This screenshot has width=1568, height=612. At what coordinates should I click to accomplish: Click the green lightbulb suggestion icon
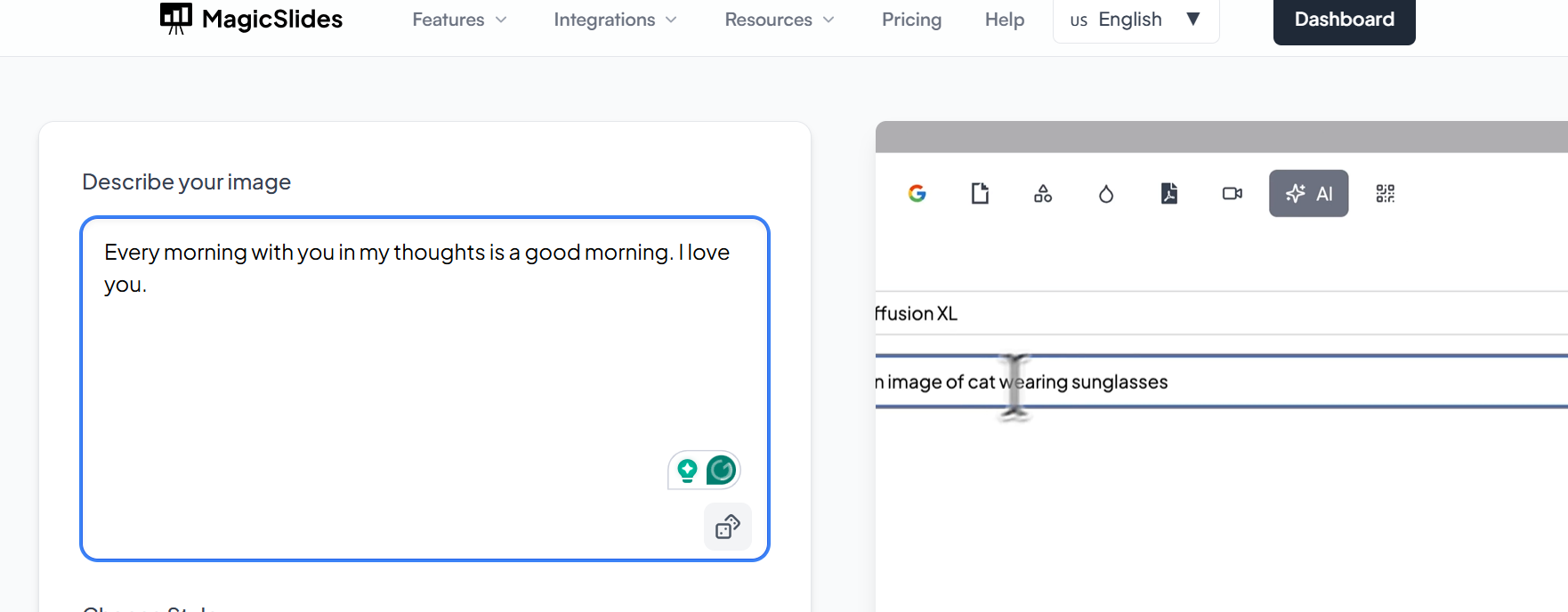pos(687,470)
